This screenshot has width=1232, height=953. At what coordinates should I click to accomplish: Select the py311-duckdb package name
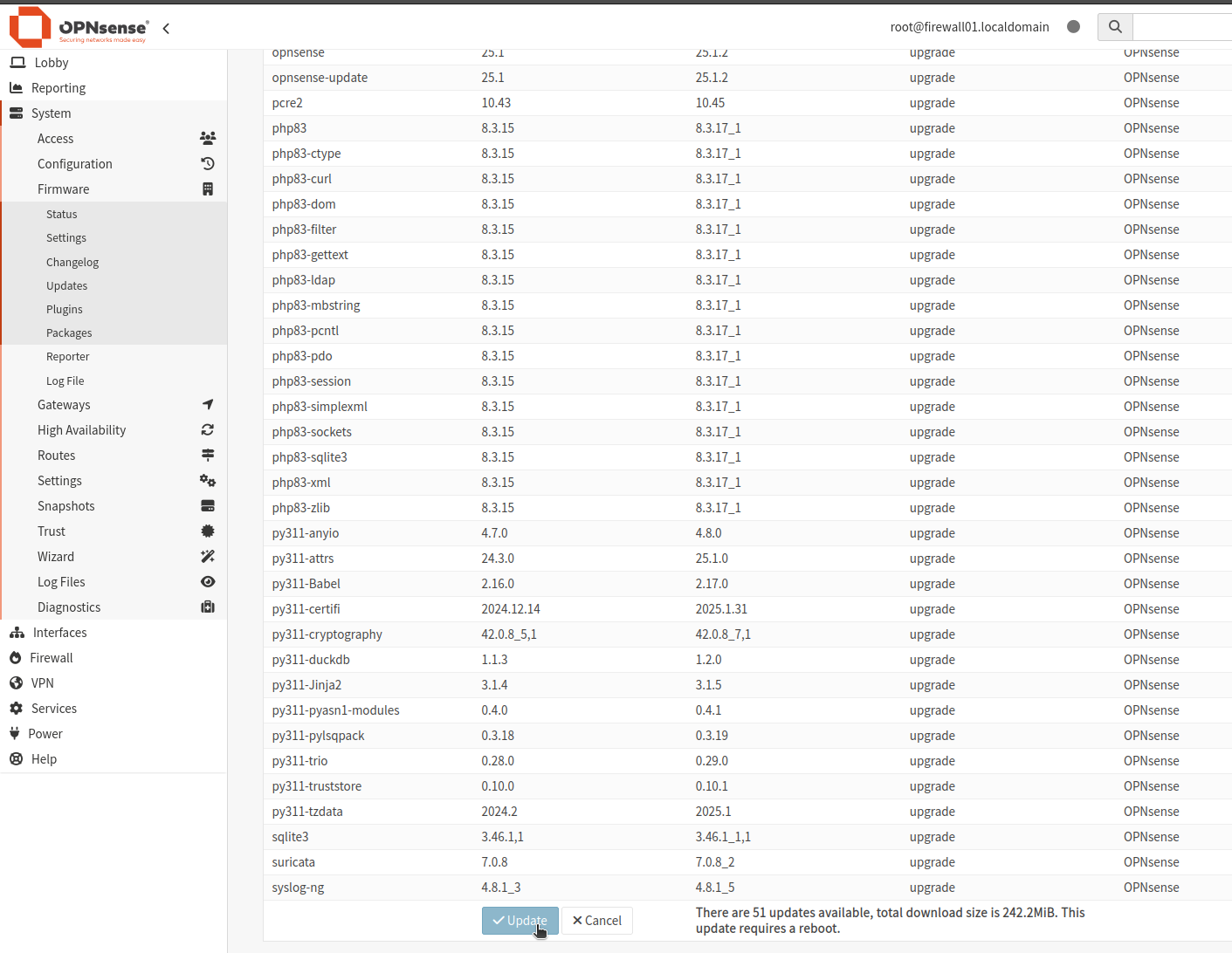[311, 660]
